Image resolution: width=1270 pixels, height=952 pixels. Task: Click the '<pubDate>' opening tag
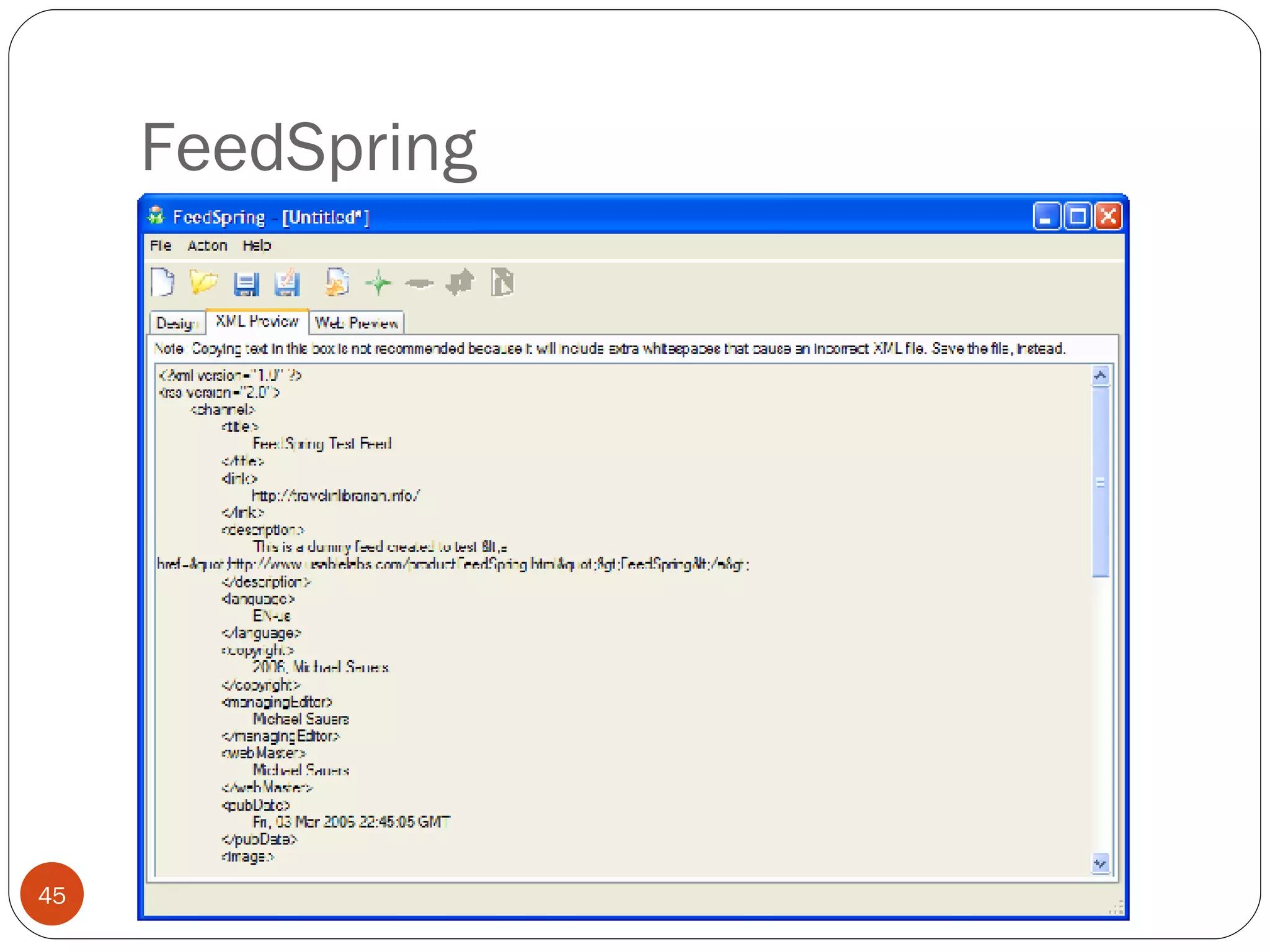point(255,805)
